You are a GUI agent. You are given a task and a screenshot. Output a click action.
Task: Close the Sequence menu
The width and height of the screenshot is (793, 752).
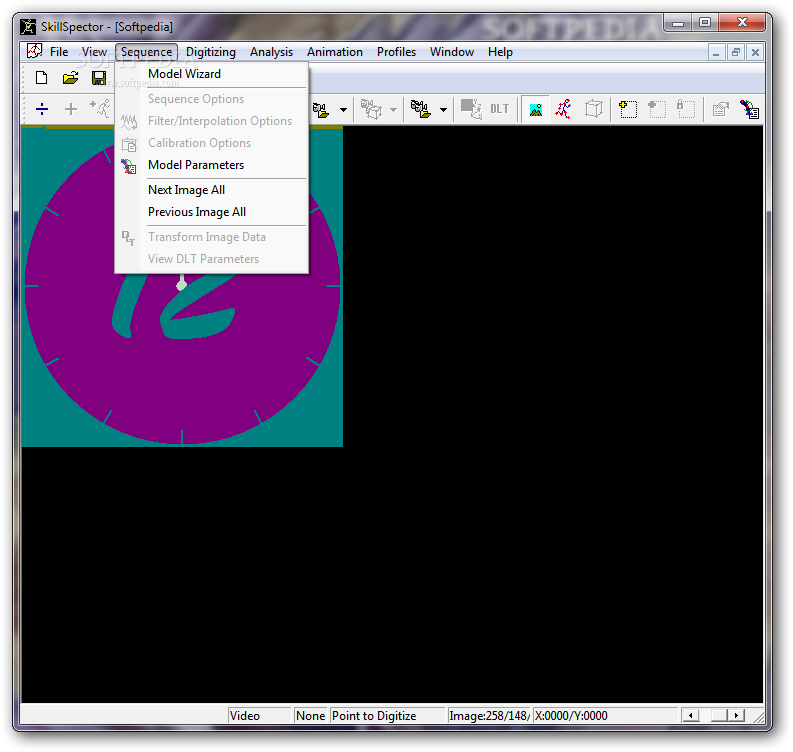[147, 52]
